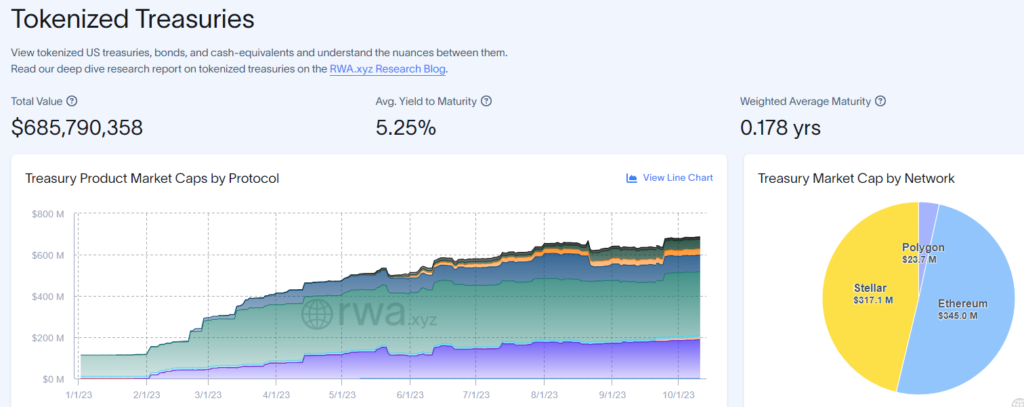Click the Treasury Product Market Caps by Protocol title
Image resolution: width=1024 pixels, height=407 pixels.
[151, 178]
